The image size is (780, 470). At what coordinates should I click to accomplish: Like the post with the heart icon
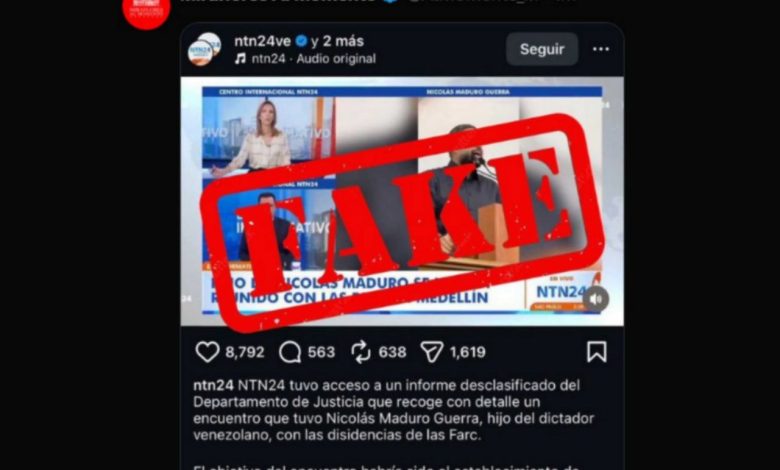(x=207, y=352)
